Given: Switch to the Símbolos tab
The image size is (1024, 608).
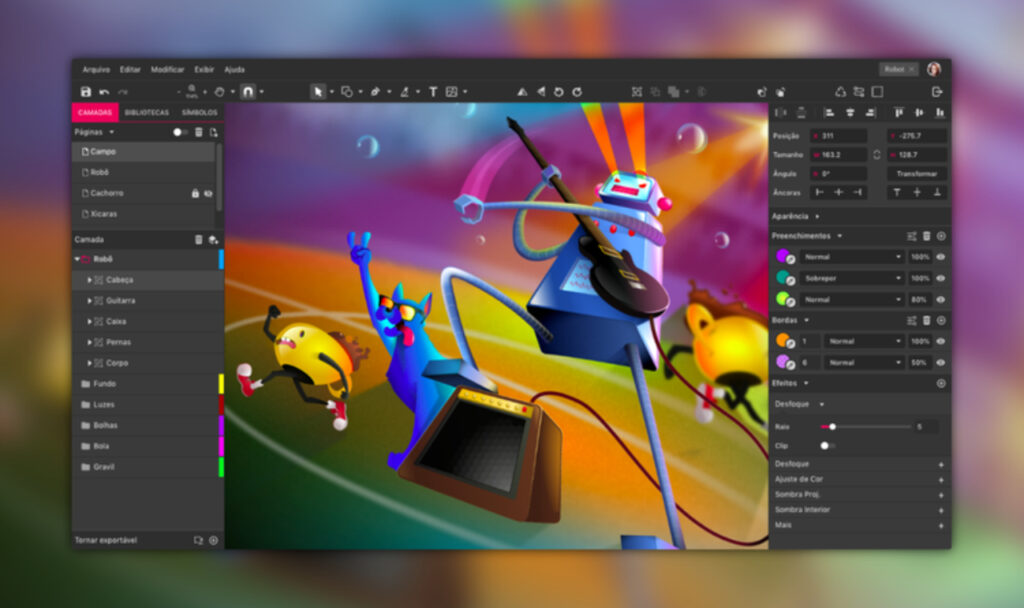Looking at the screenshot, I should coord(199,113).
